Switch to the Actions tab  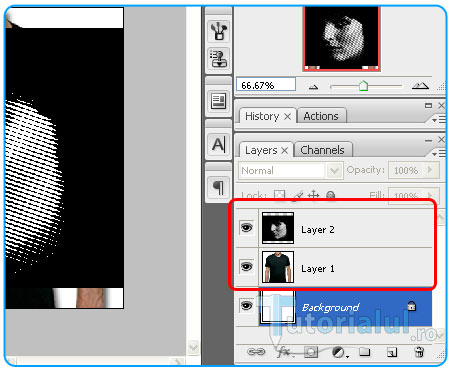[321, 116]
